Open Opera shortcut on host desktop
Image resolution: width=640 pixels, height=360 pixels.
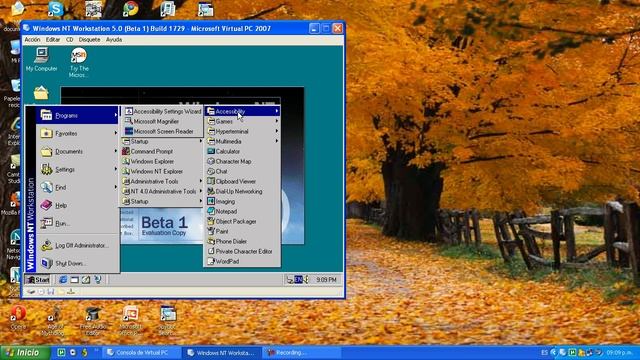pyautogui.click(x=18, y=318)
